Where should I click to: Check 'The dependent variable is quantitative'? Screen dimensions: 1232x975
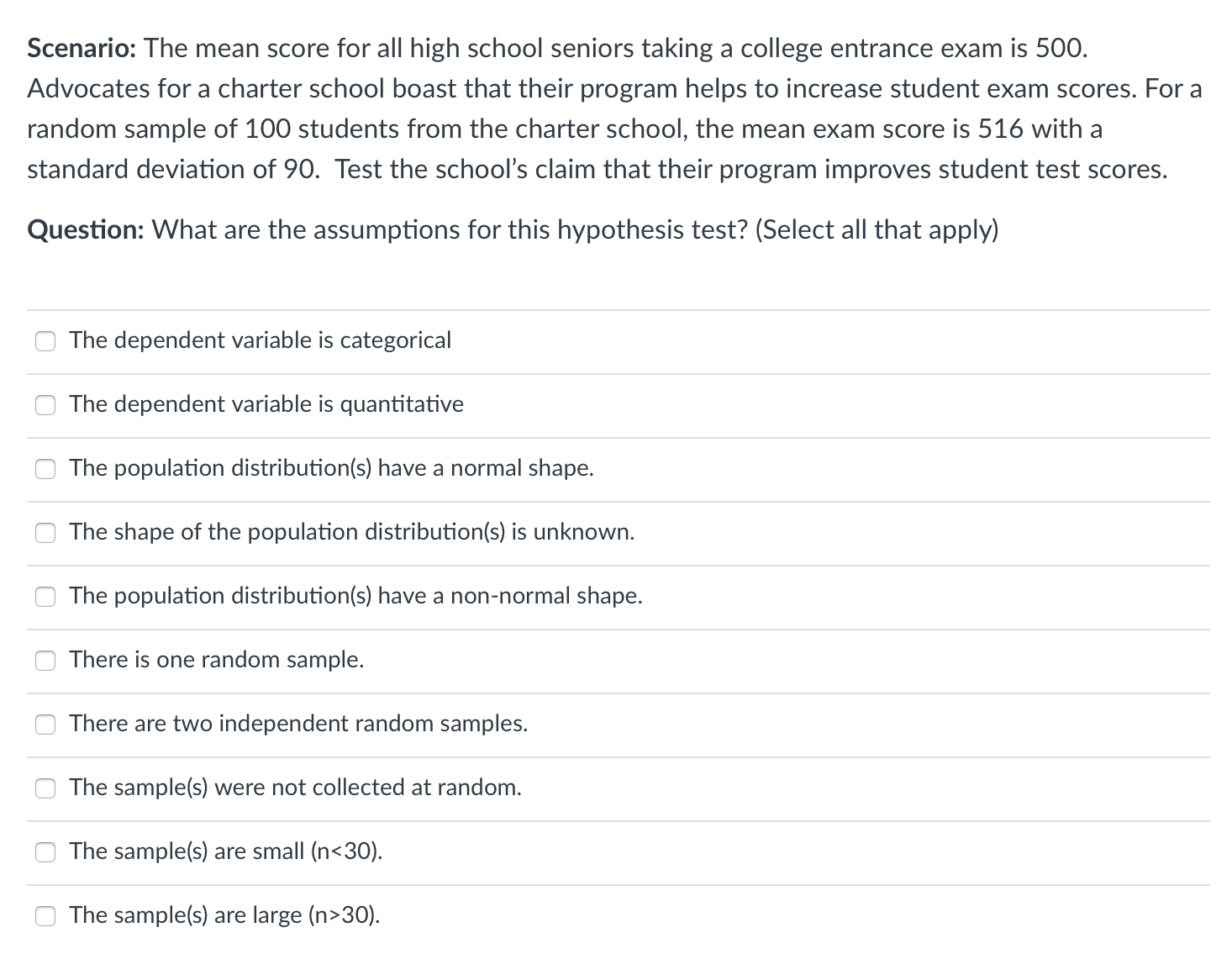tap(46, 405)
